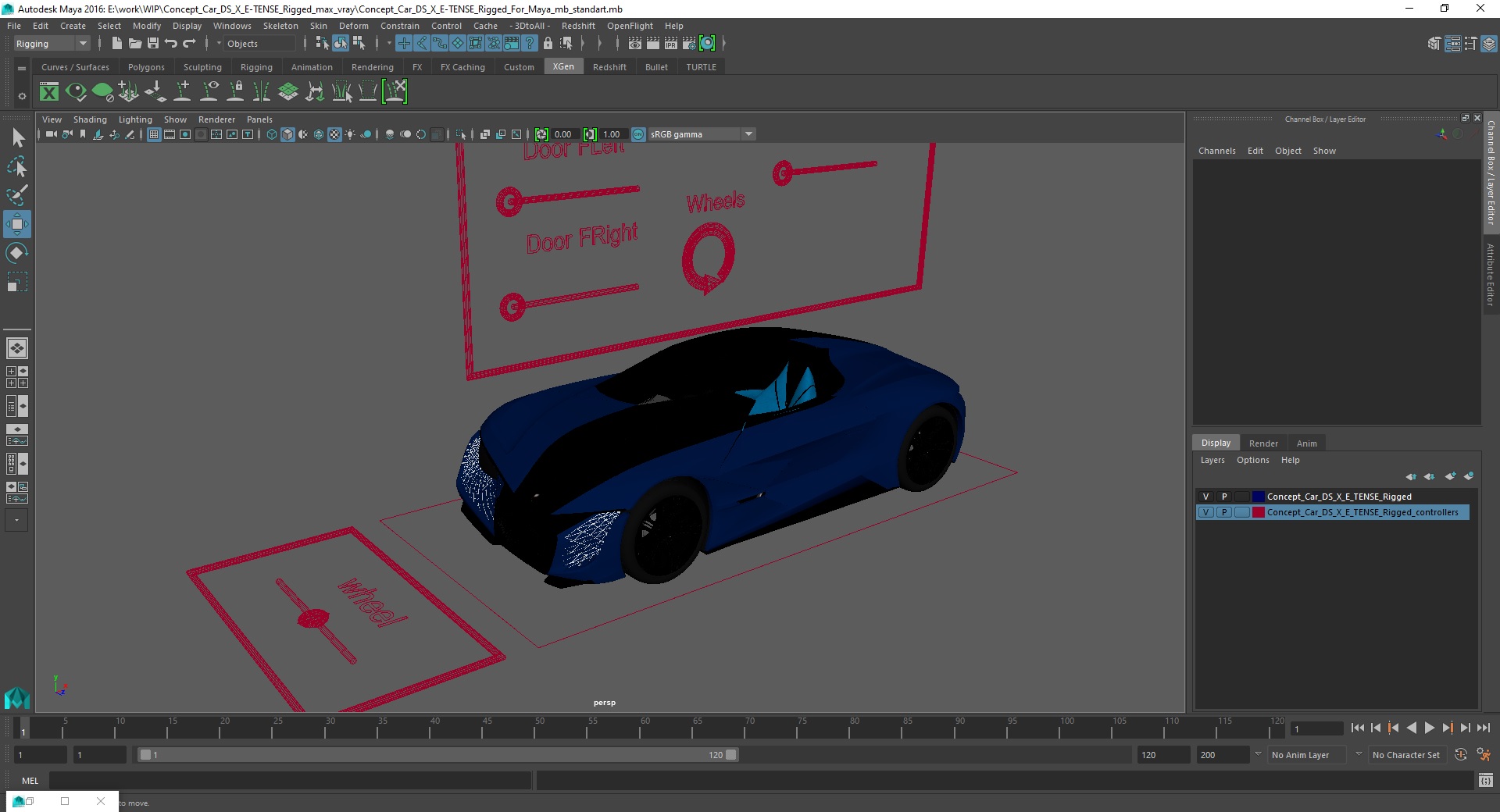Screen dimensions: 1500x812
Task: Click move layer up icon
Action: (x=1411, y=476)
